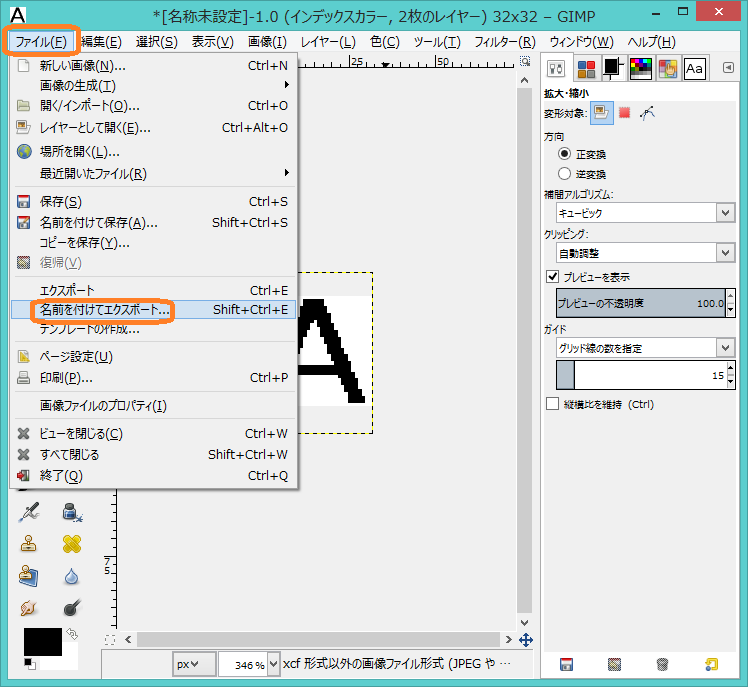Open the クリッピング 自動調整 dropdown
Image resolution: width=748 pixels, height=687 pixels.
click(x=645, y=253)
